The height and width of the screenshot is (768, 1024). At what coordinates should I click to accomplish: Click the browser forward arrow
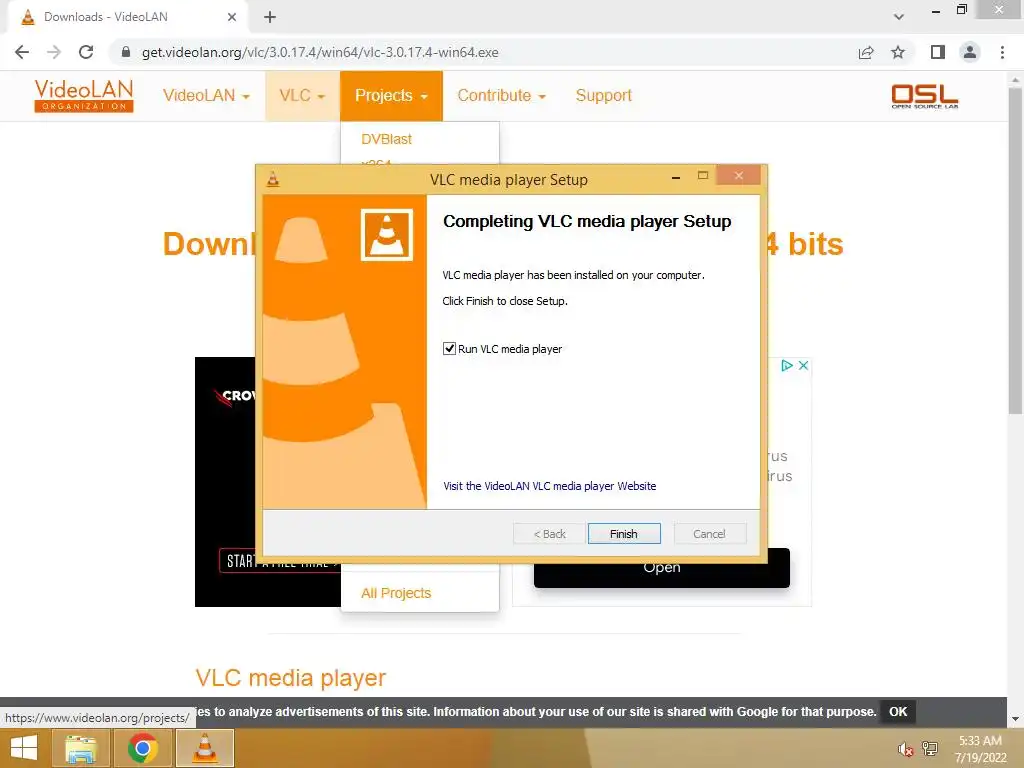tap(54, 52)
